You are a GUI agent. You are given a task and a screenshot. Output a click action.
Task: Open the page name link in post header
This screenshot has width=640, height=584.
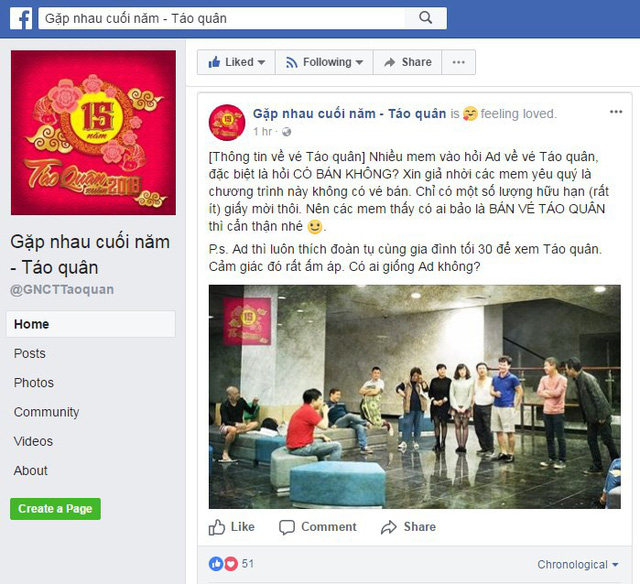tap(349, 114)
